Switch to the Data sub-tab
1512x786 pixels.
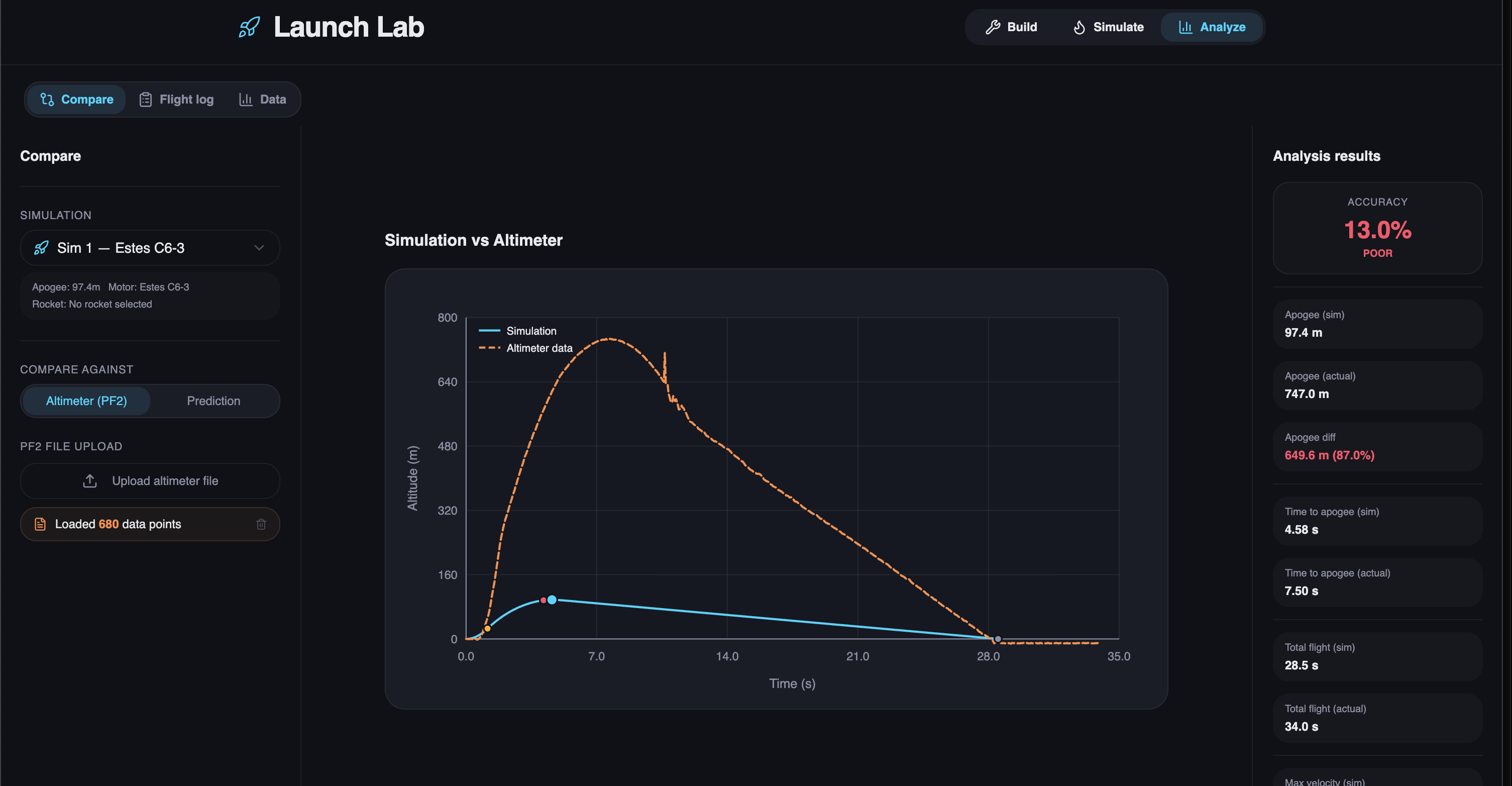[262, 100]
